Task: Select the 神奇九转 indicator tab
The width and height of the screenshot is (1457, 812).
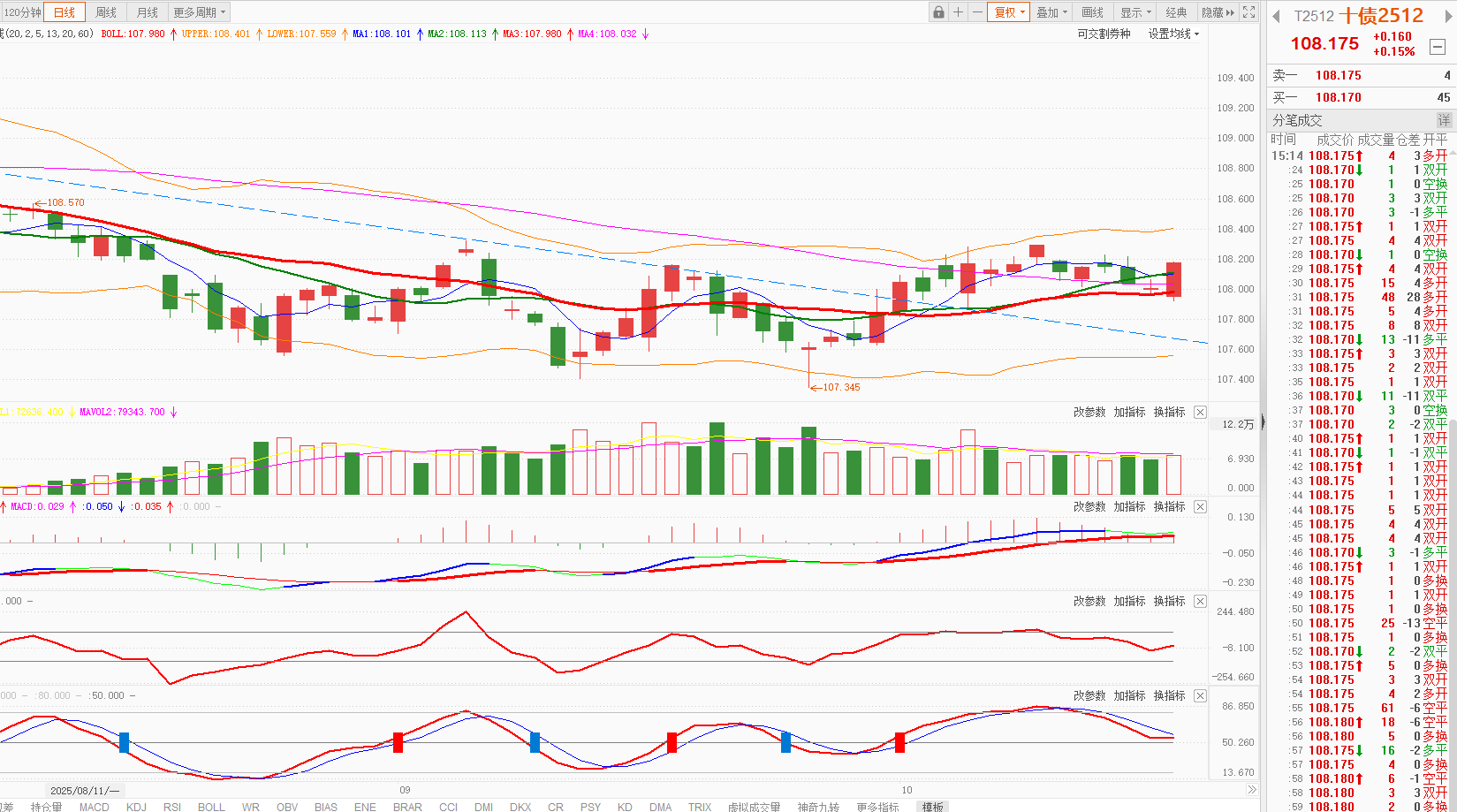Action: (x=818, y=807)
